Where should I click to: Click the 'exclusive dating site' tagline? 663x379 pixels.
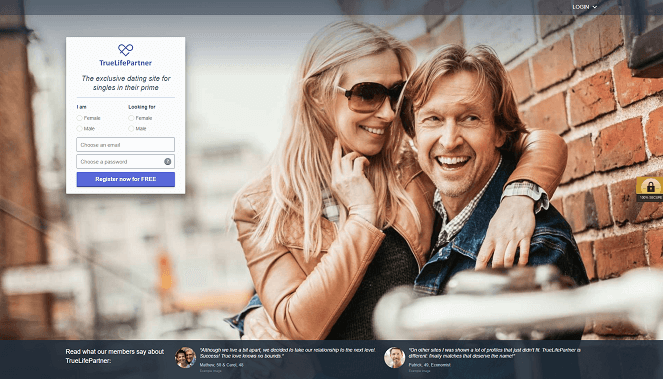click(x=126, y=83)
